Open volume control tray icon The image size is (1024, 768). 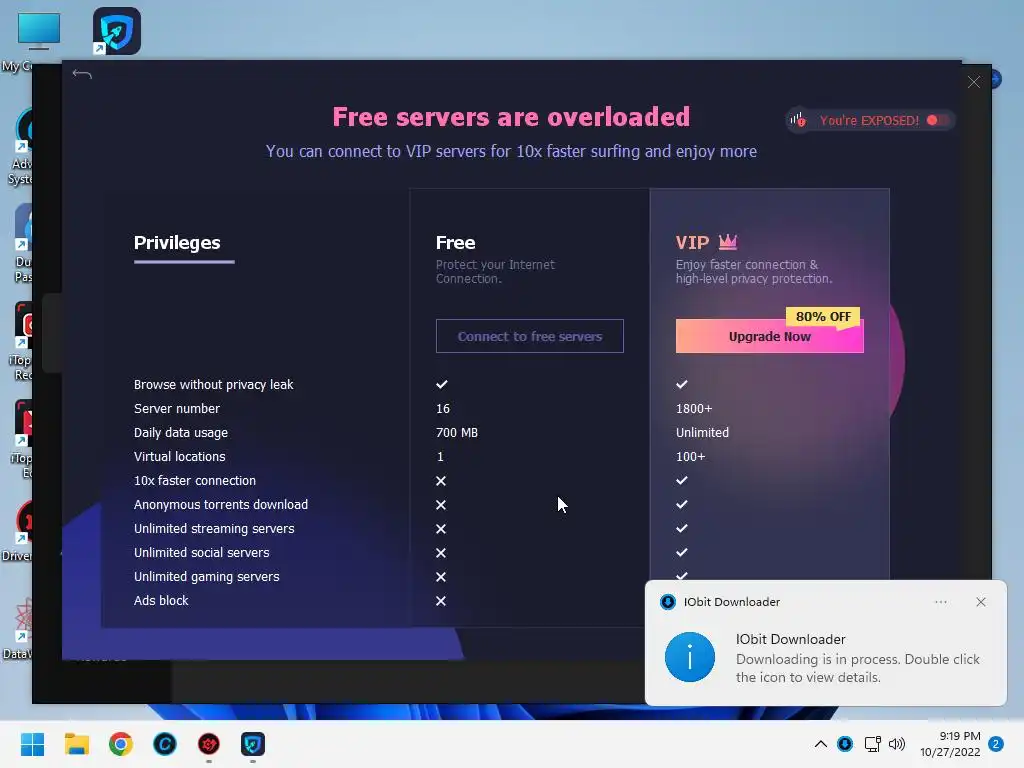(x=897, y=744)
